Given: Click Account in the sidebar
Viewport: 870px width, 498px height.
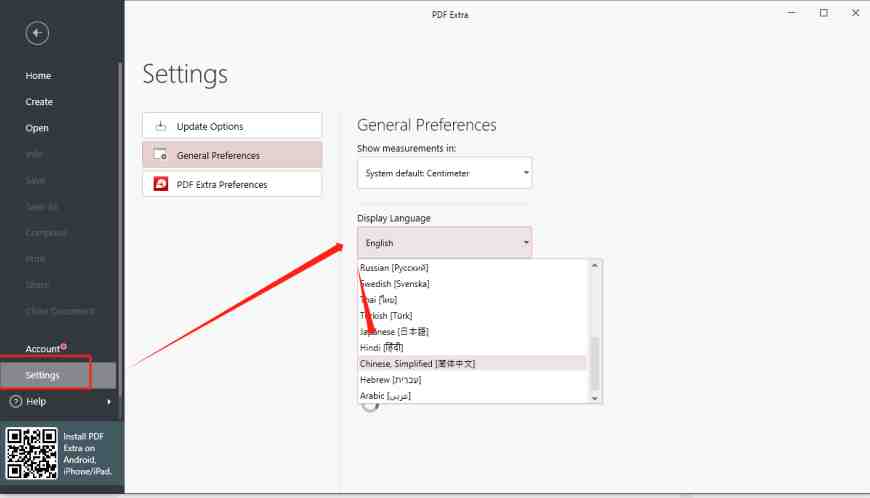Looking at the screenshot, I should pos(42,349).
